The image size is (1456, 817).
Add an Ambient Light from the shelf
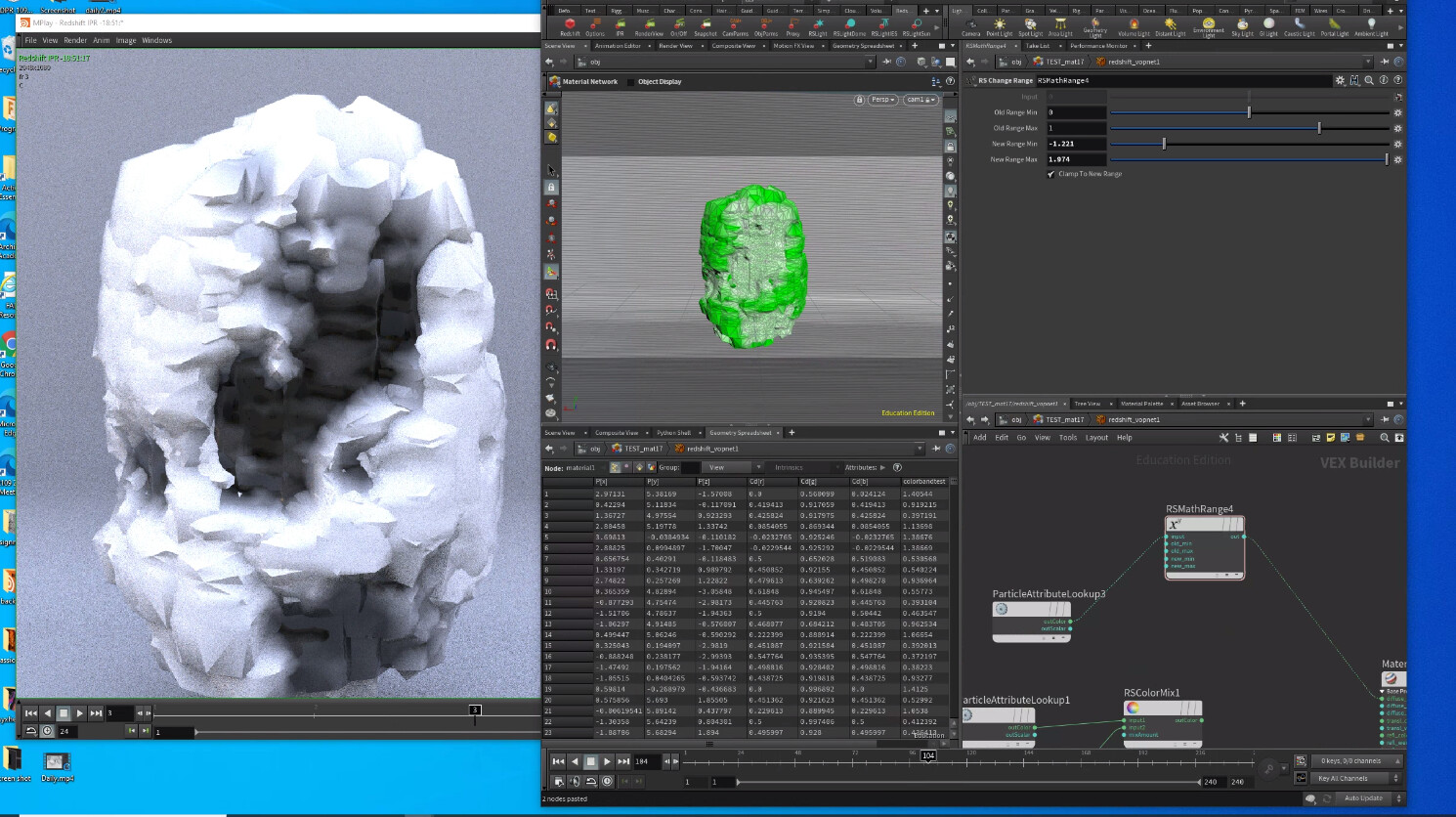pos(1371,24)
